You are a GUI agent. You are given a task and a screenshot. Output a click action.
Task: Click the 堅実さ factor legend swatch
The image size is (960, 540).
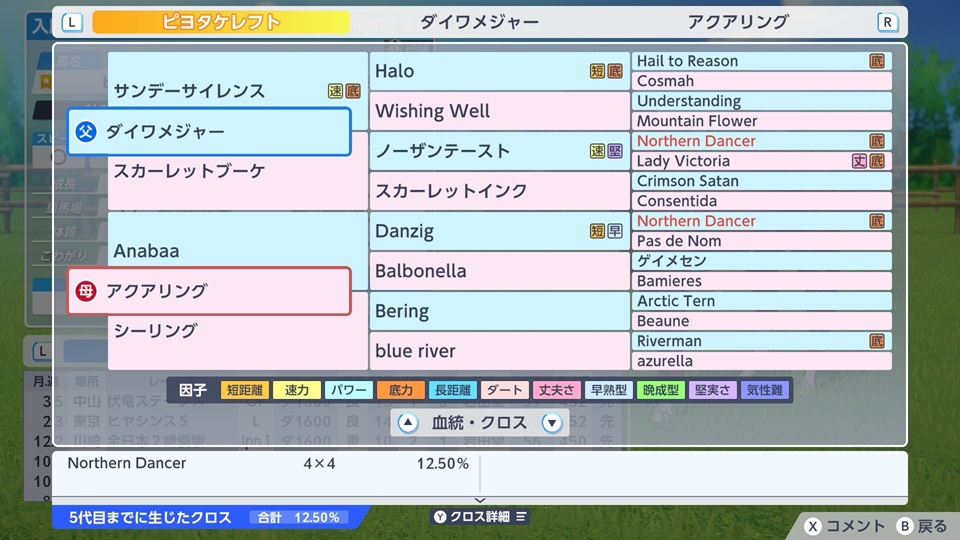pos(713,390)
